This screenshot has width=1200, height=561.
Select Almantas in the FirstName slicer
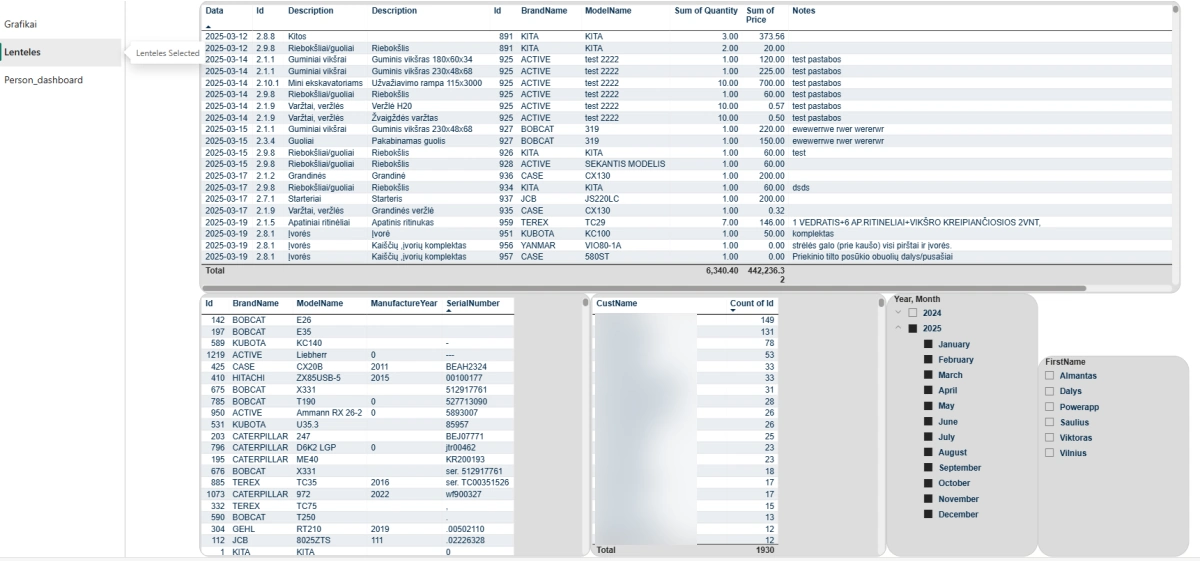pyautogui.click(x=1049, y=376)
